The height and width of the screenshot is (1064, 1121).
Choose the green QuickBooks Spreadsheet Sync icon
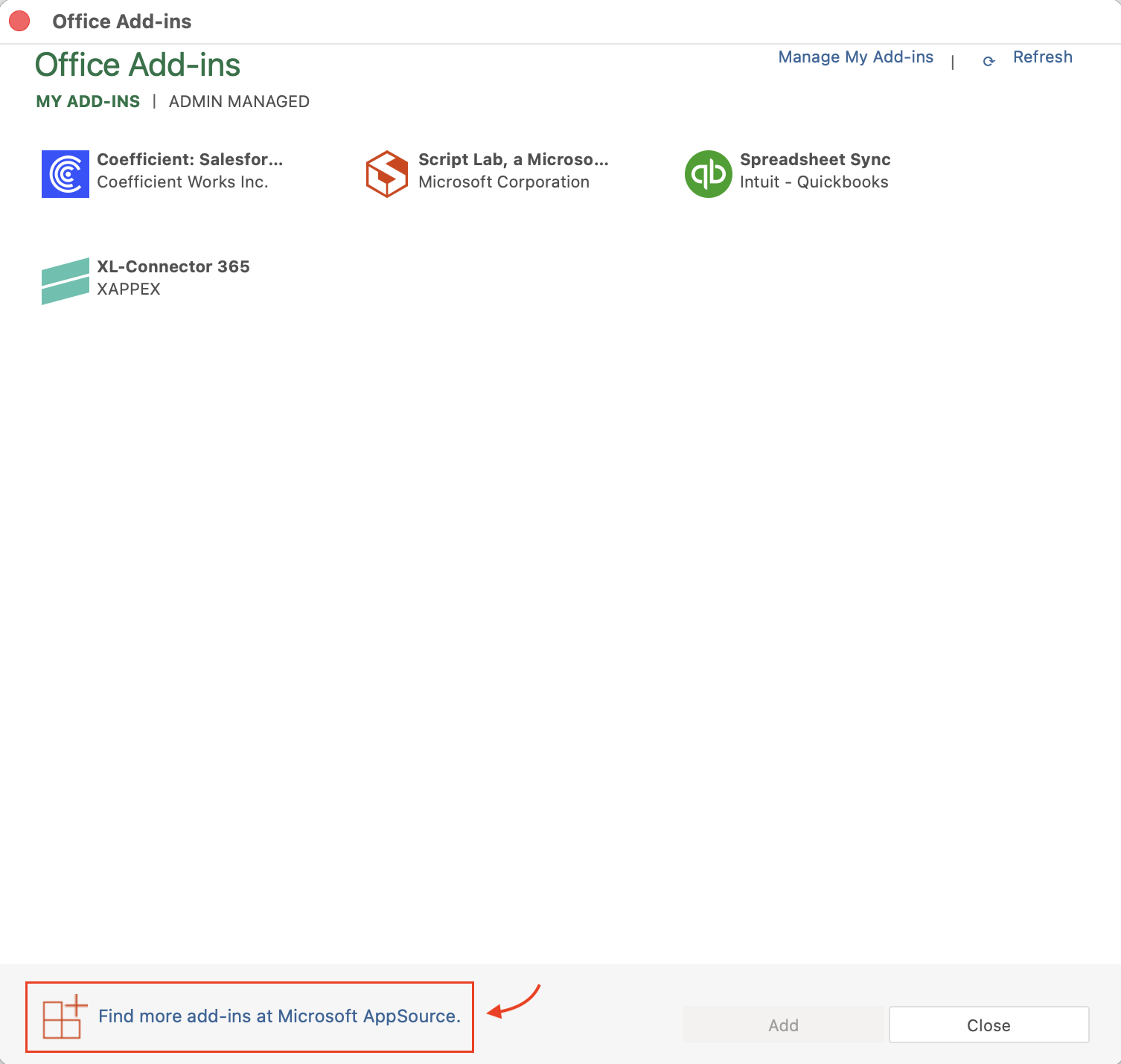tap(708, 174)
